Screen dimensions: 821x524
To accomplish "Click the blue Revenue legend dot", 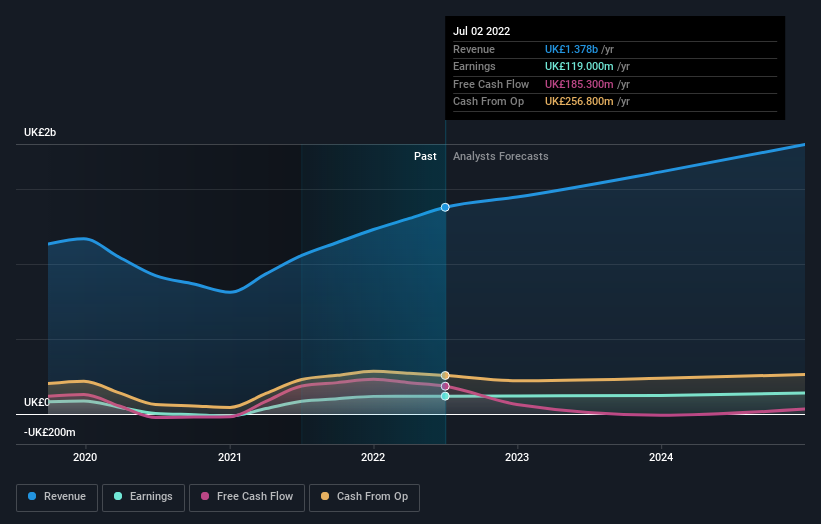I will [x=32, y=496].
